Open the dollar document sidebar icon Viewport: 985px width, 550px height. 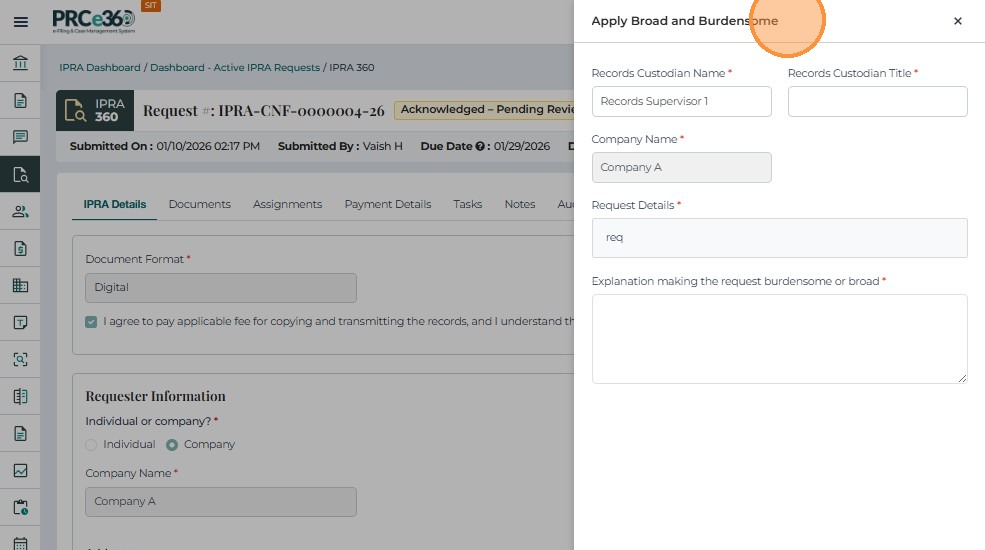pos(20,248)
